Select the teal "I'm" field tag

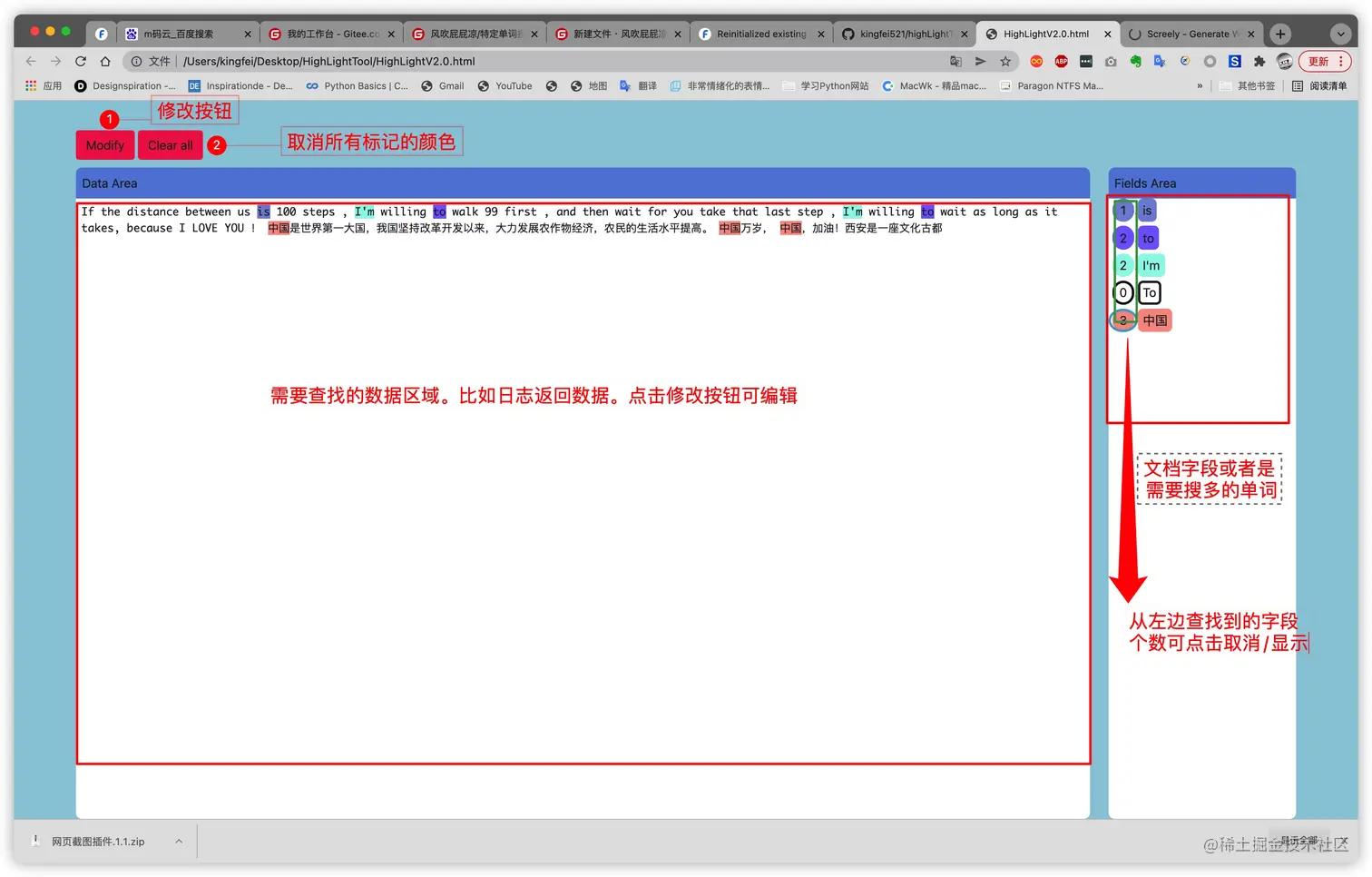(1151, 265)
